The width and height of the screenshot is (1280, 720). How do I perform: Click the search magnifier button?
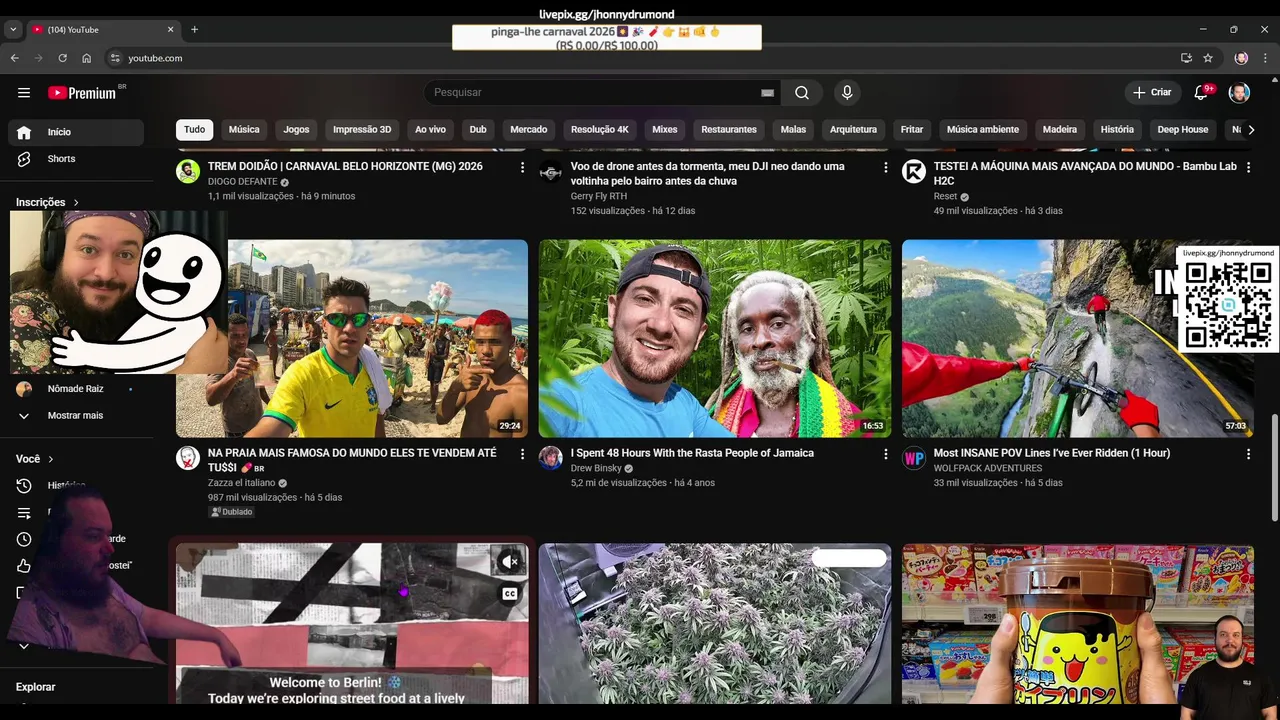pyautogui.click(x=802, y=93)
